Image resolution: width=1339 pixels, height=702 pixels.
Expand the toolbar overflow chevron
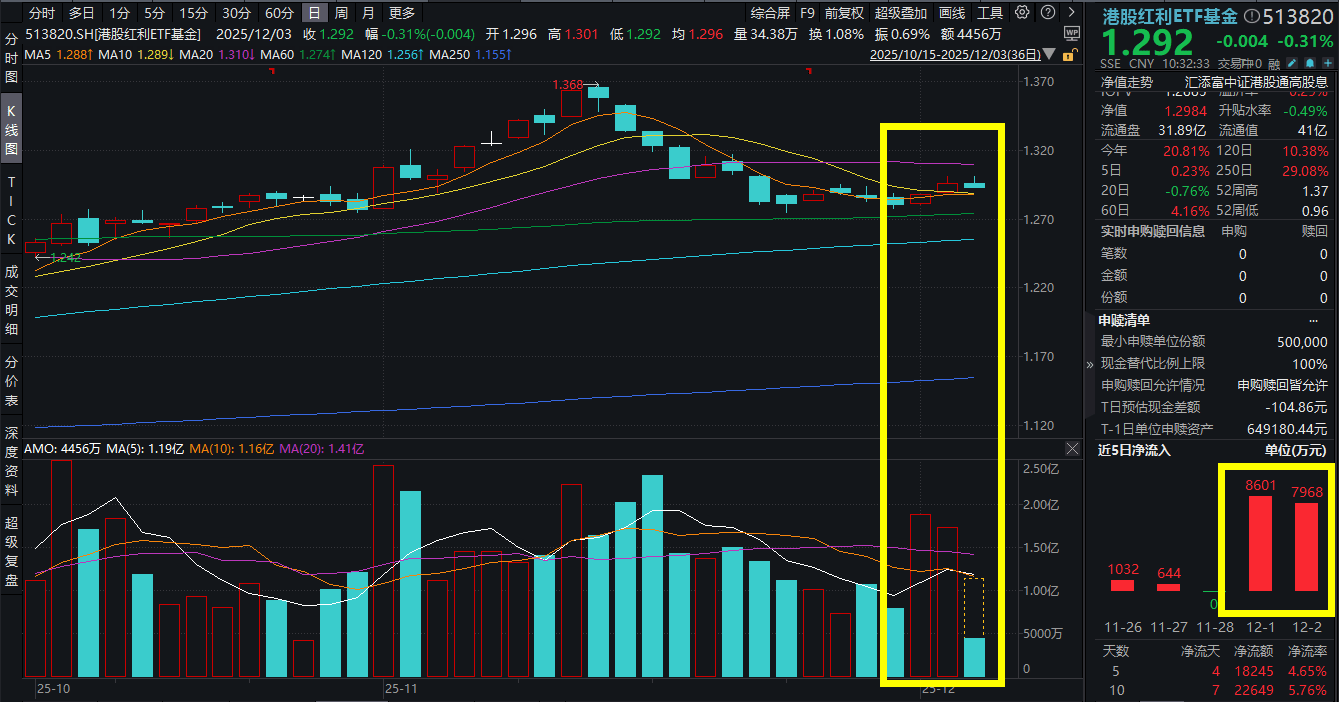[1072, 12]
